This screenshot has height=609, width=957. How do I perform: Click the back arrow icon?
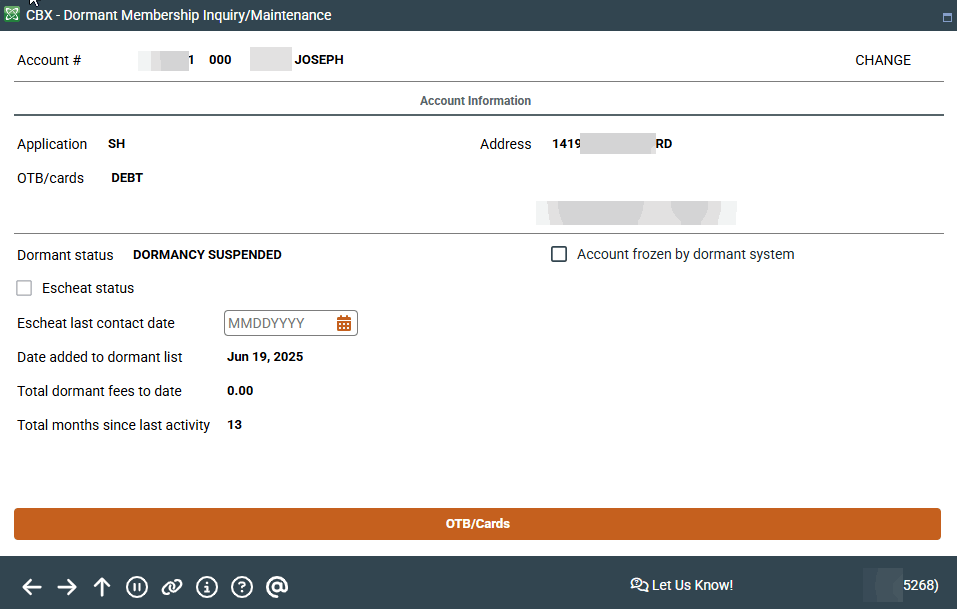coord(32,587)
